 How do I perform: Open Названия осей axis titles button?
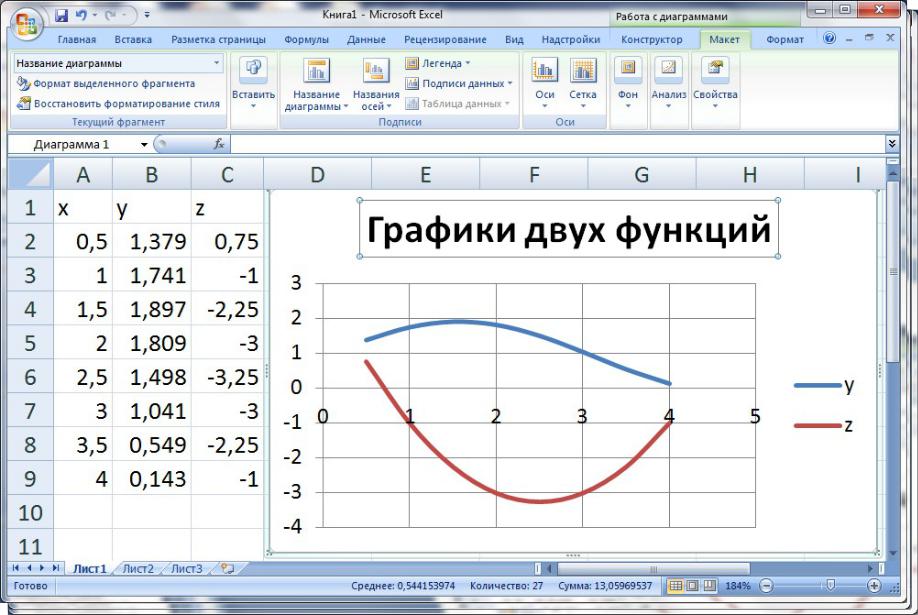click(x=376, y=84)
